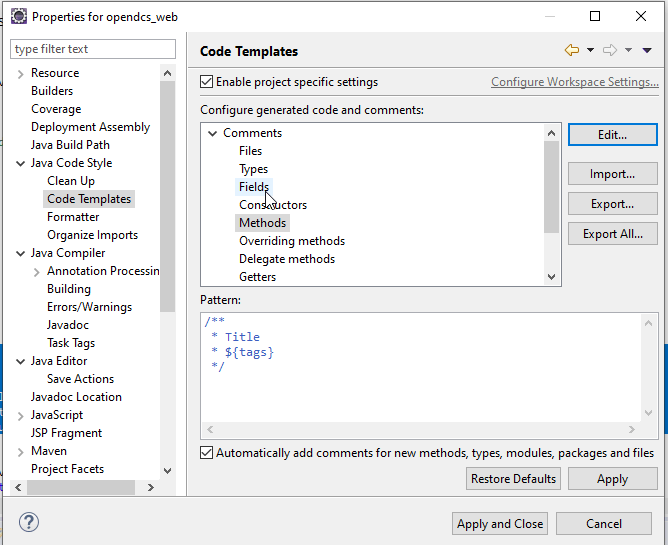Select Errors/Warnings page

click(x=89, y=307)
